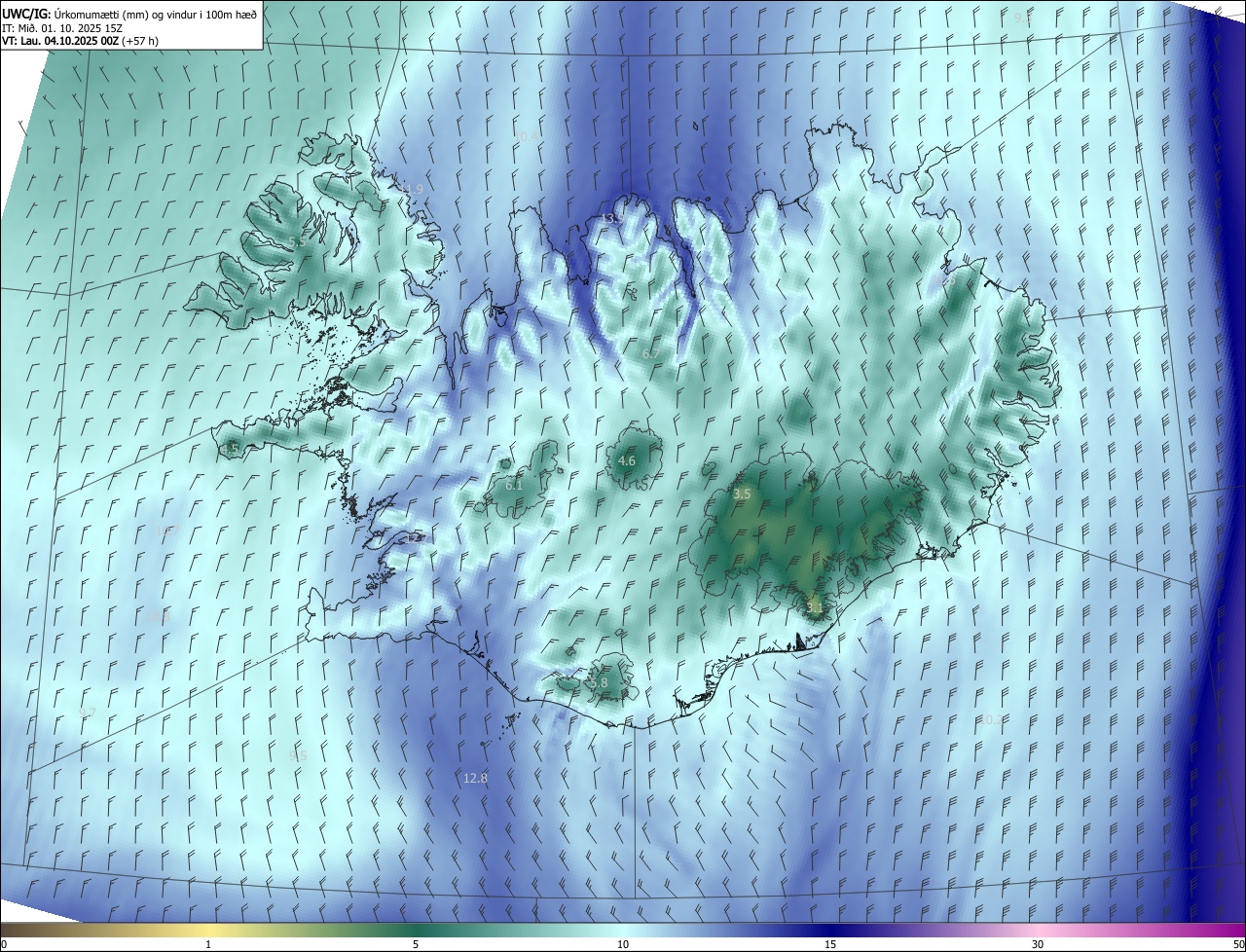
Task: Click the colorbar tick label 30
Action: pyautogui.click(x=1038, y=944)
